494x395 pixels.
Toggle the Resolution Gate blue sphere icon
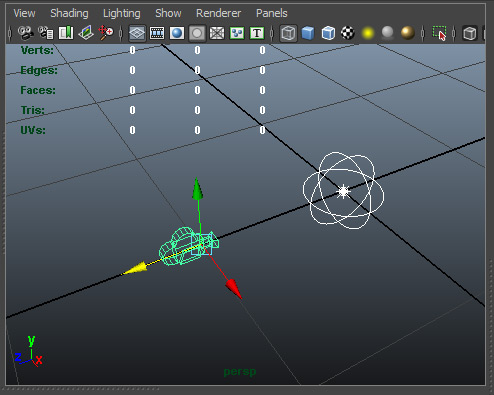177,33
